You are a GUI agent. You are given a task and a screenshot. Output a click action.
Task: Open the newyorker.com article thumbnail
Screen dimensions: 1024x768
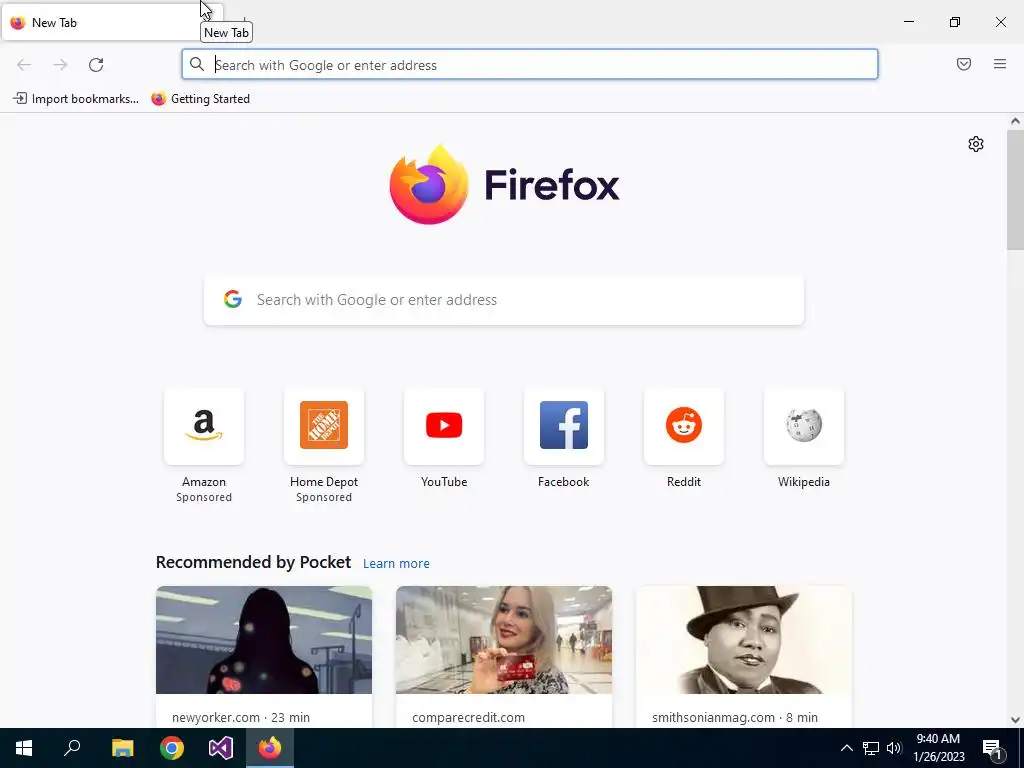click(x=264, y=640)
